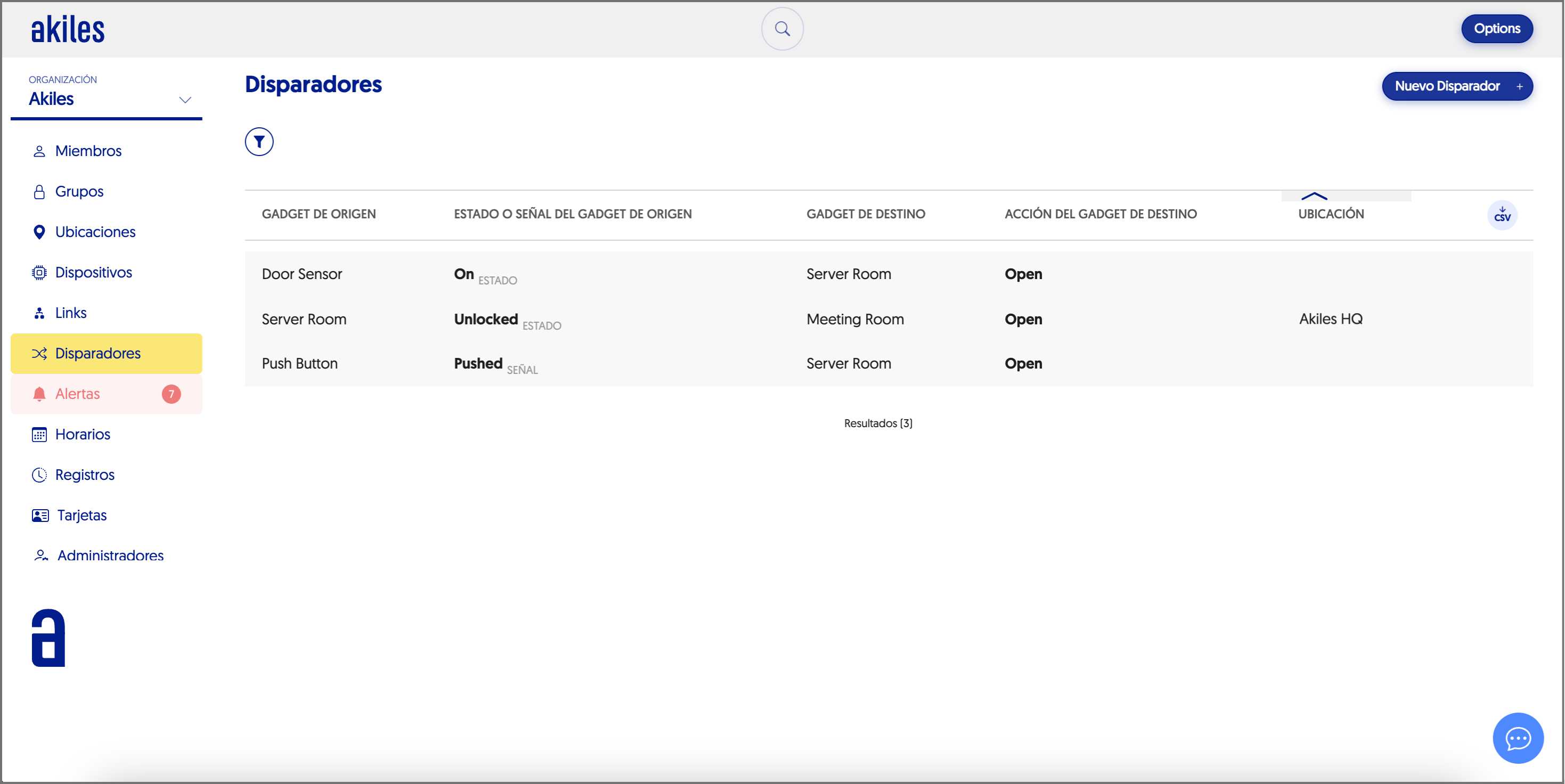1565x784 pixels.
Task: Click the padlock logo in sidebar
Action: [48, 637]
